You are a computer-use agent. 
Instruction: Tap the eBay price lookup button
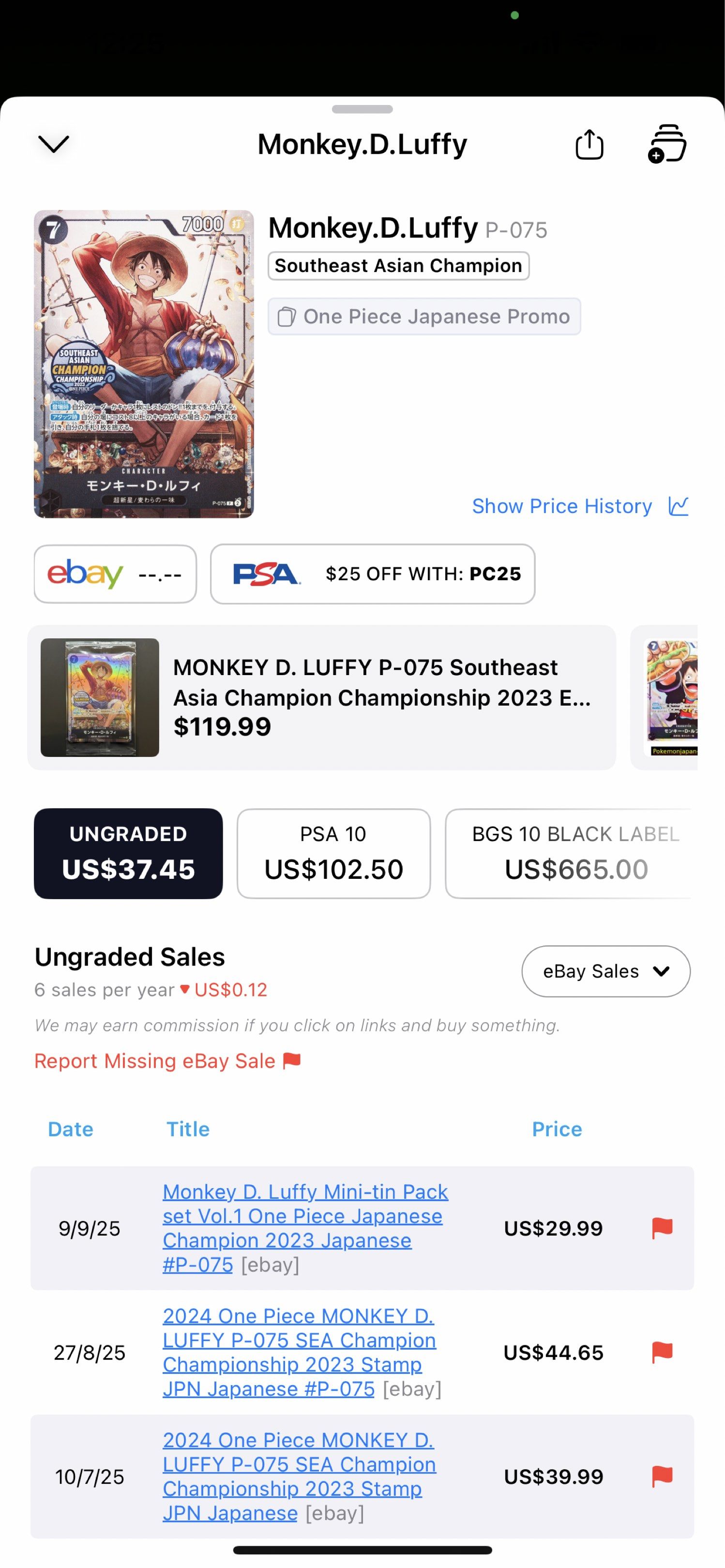(x=114, y=573)
